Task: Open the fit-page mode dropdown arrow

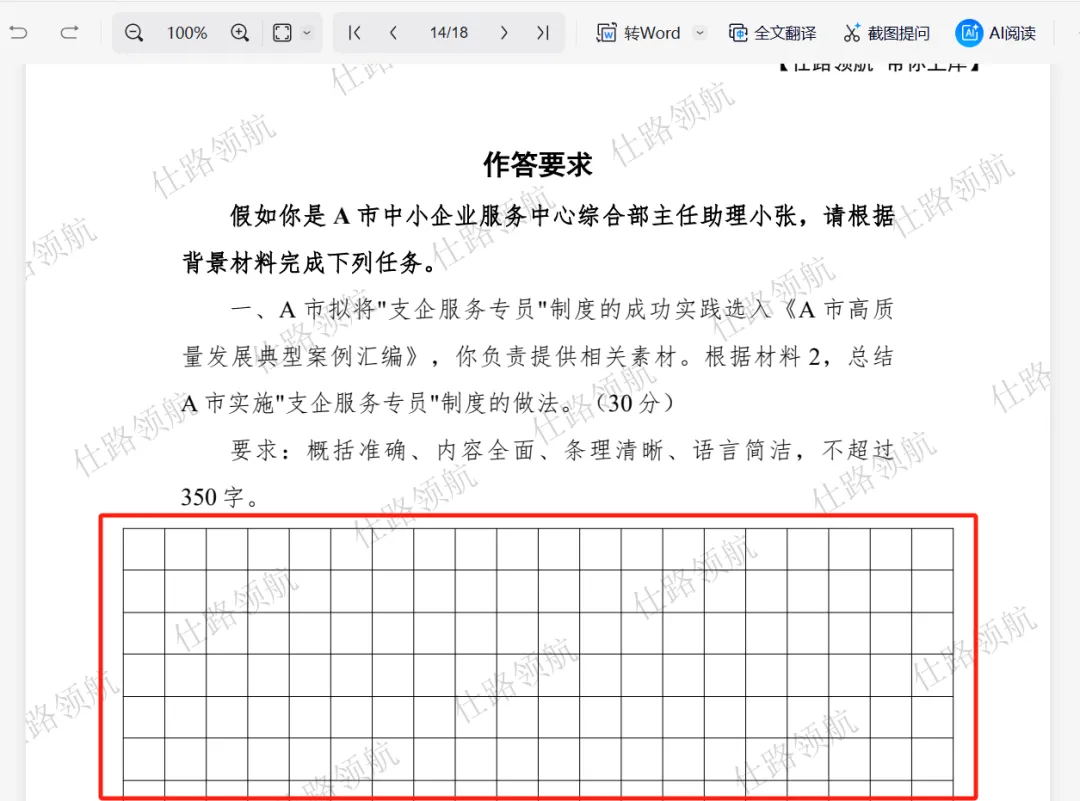Action: [307, 32]
